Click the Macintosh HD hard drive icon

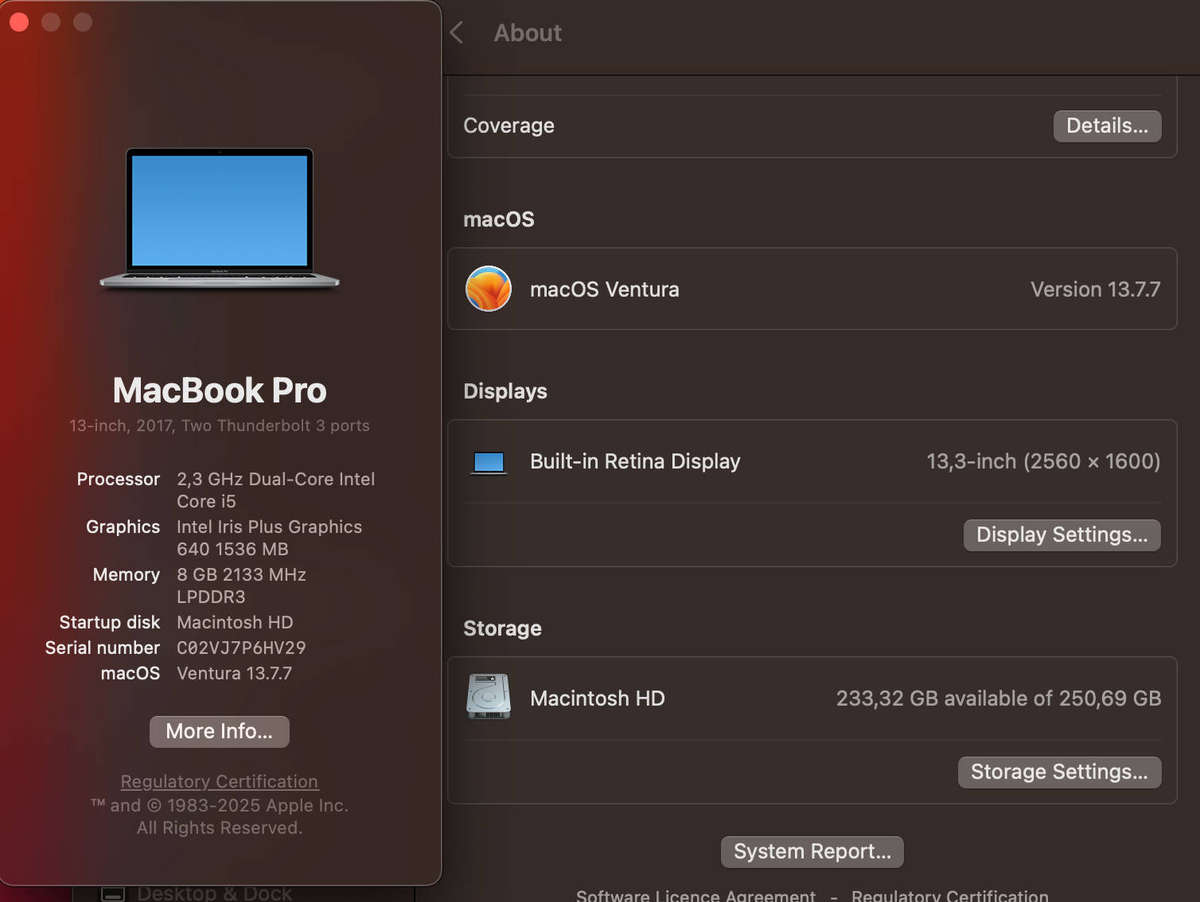pos(488,697)
